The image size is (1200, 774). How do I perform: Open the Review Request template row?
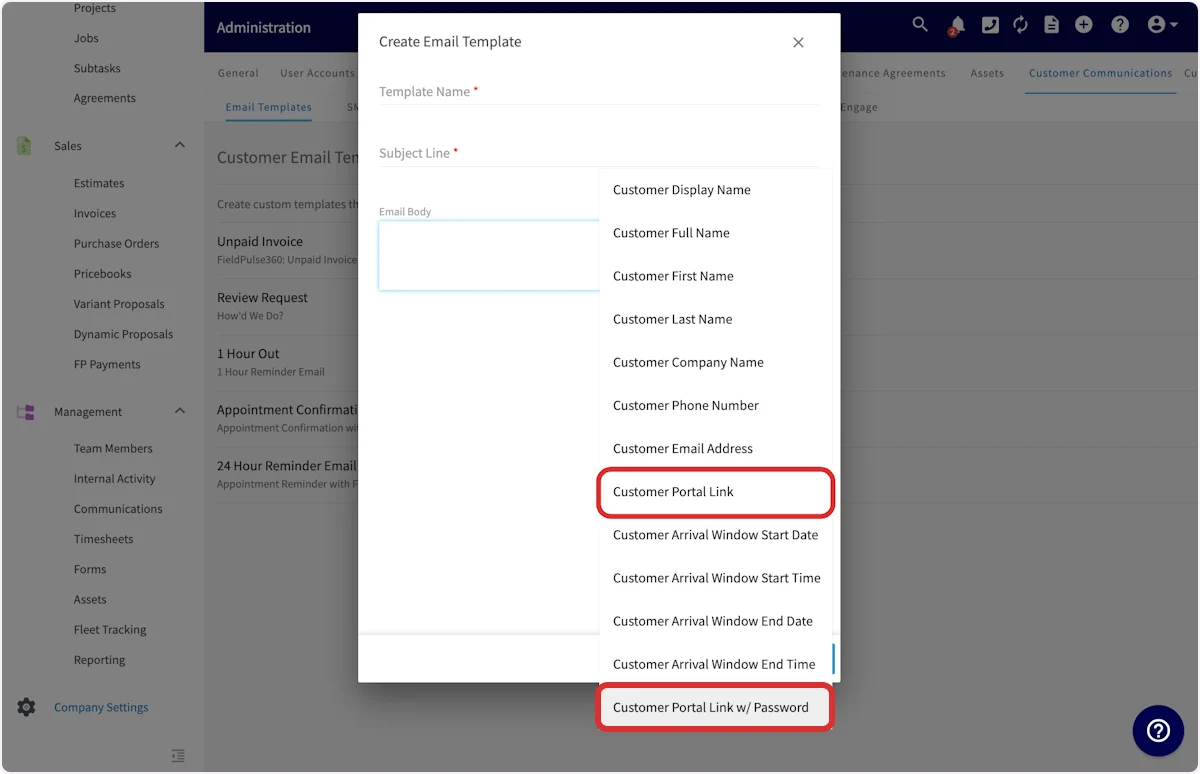[x=287, y=305]
